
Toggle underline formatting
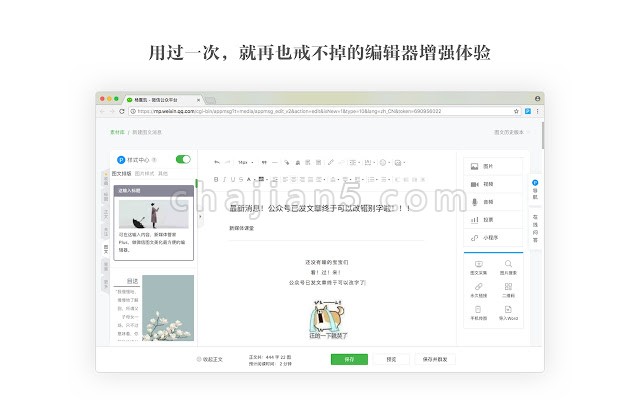click(233, 179)
